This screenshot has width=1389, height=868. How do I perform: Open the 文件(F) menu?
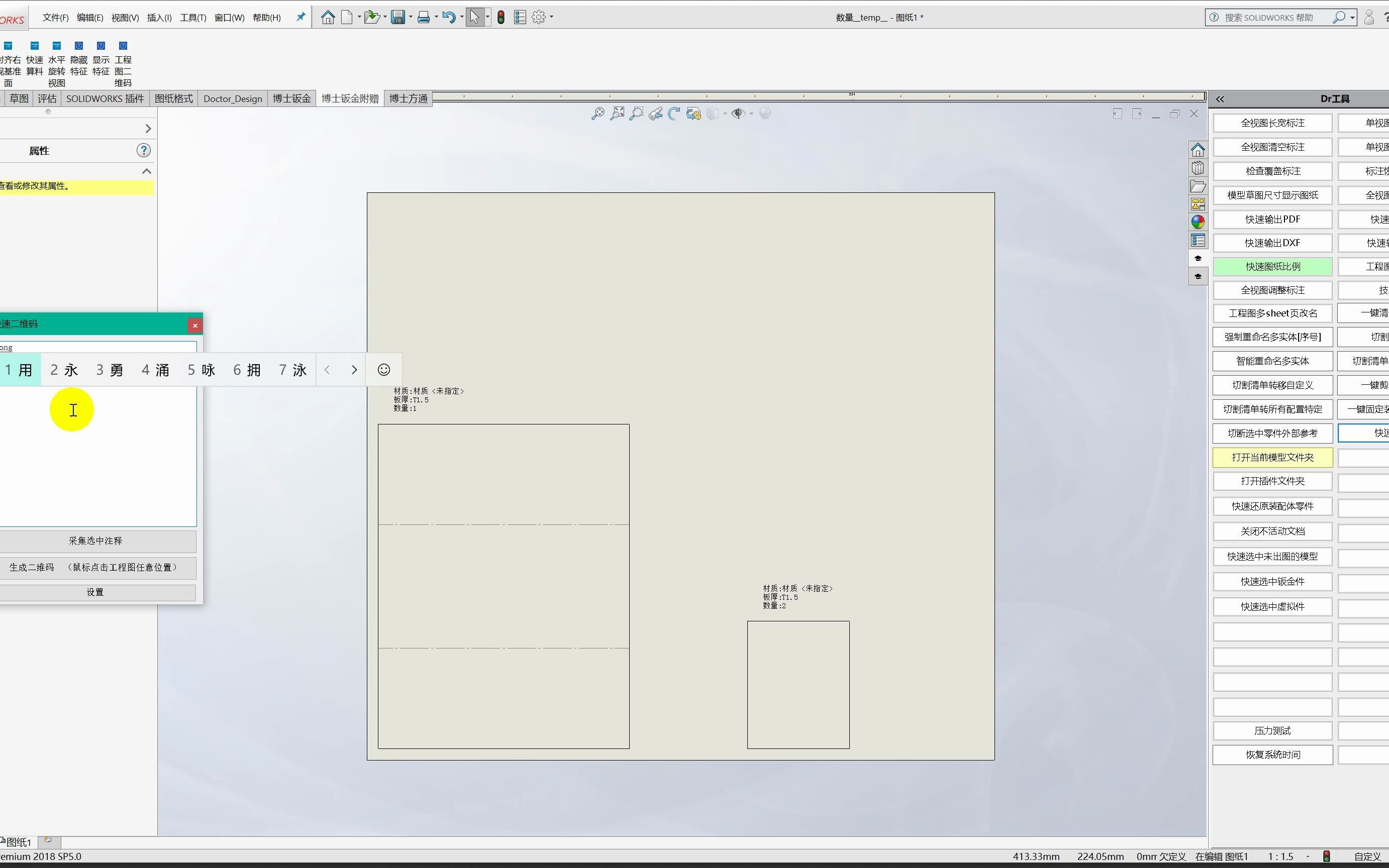click(x=55, y=18)
